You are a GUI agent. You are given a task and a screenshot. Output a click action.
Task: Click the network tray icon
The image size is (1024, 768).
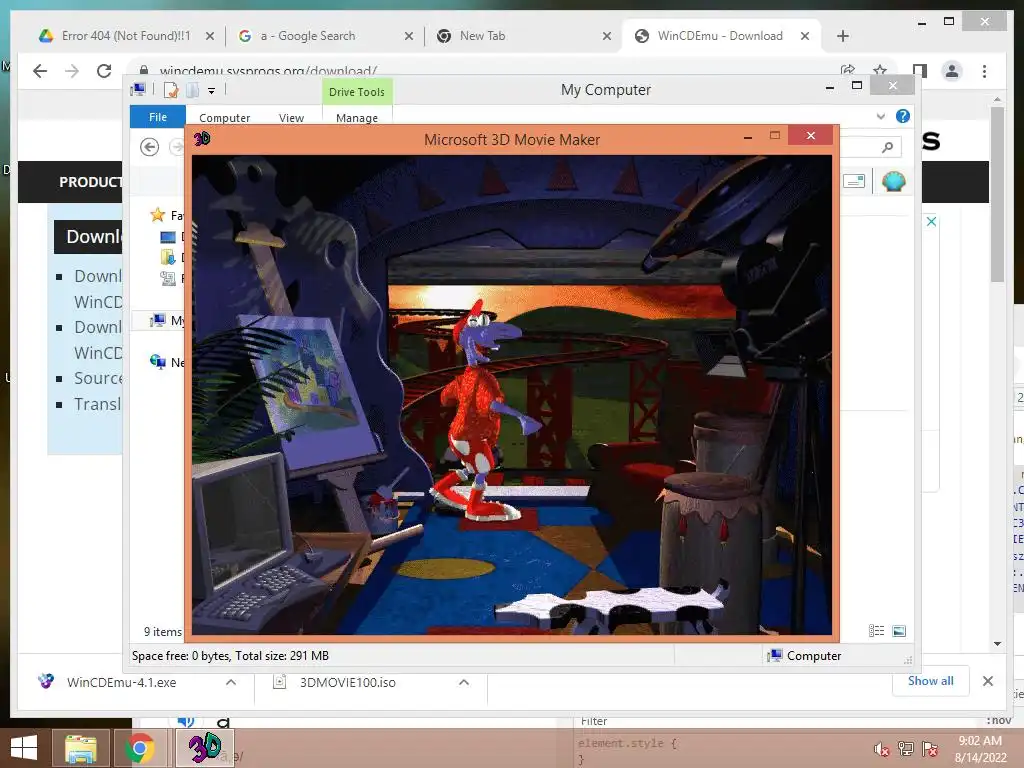(x=906, y=749)
